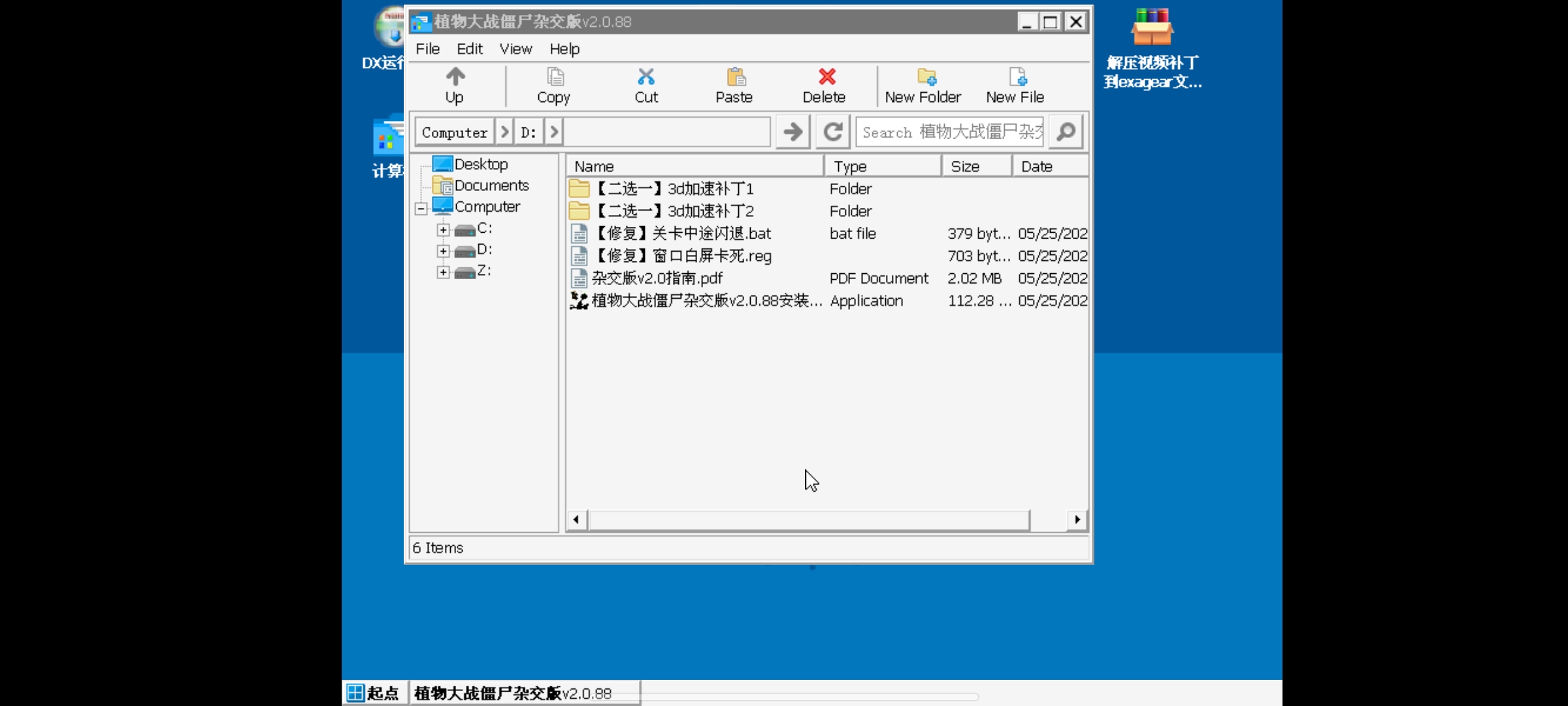
Task: Select the 关卡中途闪退.bat file icon
Action: coord(579,233)
